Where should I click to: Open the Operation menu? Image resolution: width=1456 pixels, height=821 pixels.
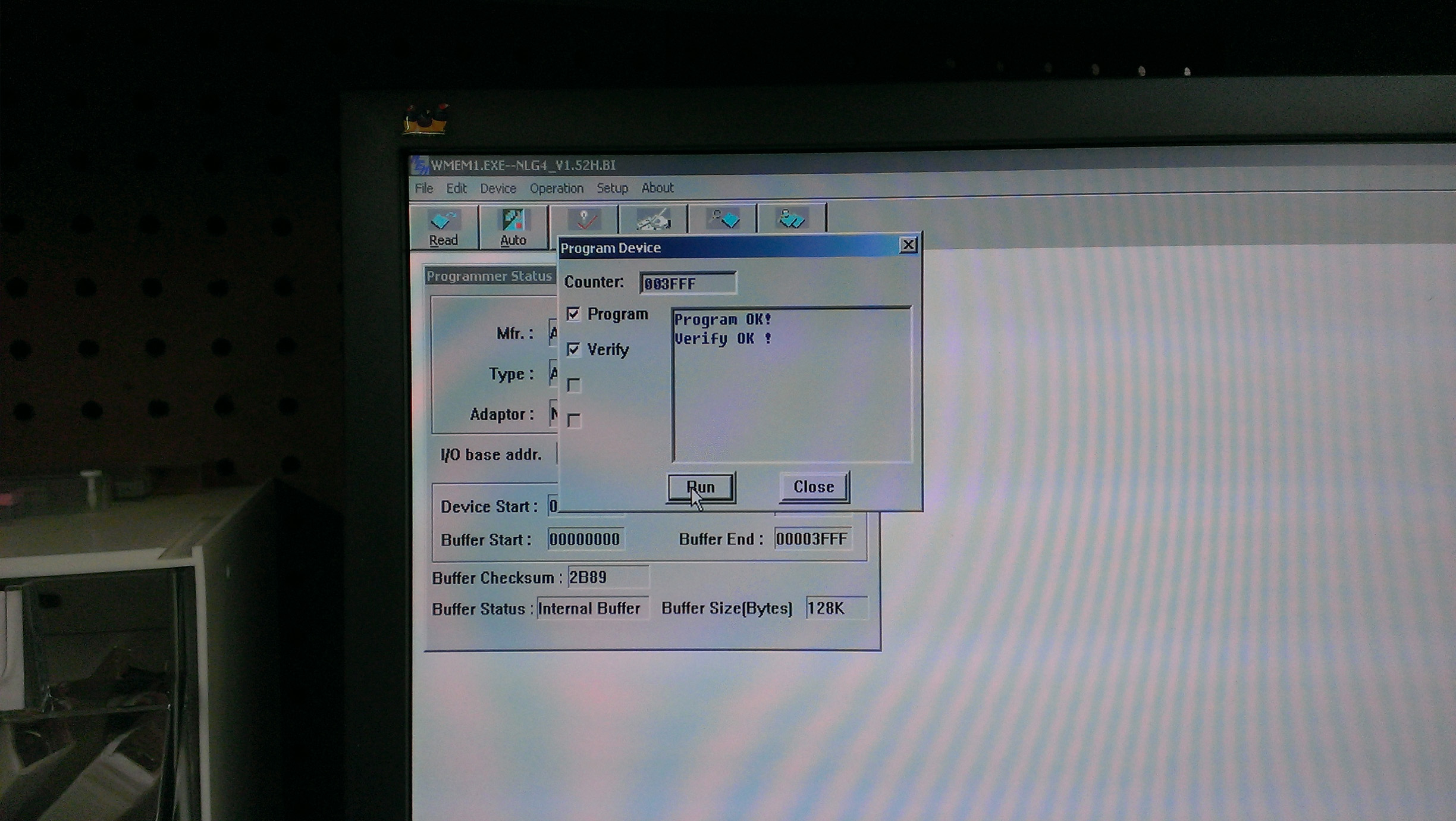coord(556,189)
